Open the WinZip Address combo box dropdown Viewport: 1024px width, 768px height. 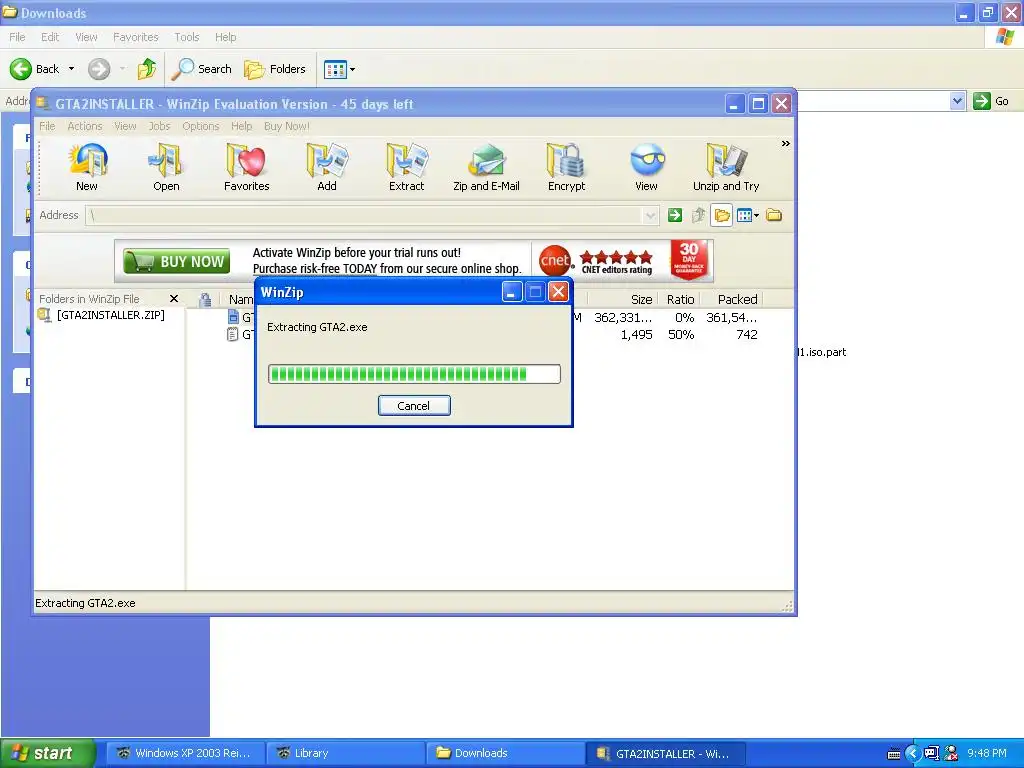[x=650, y=216]
